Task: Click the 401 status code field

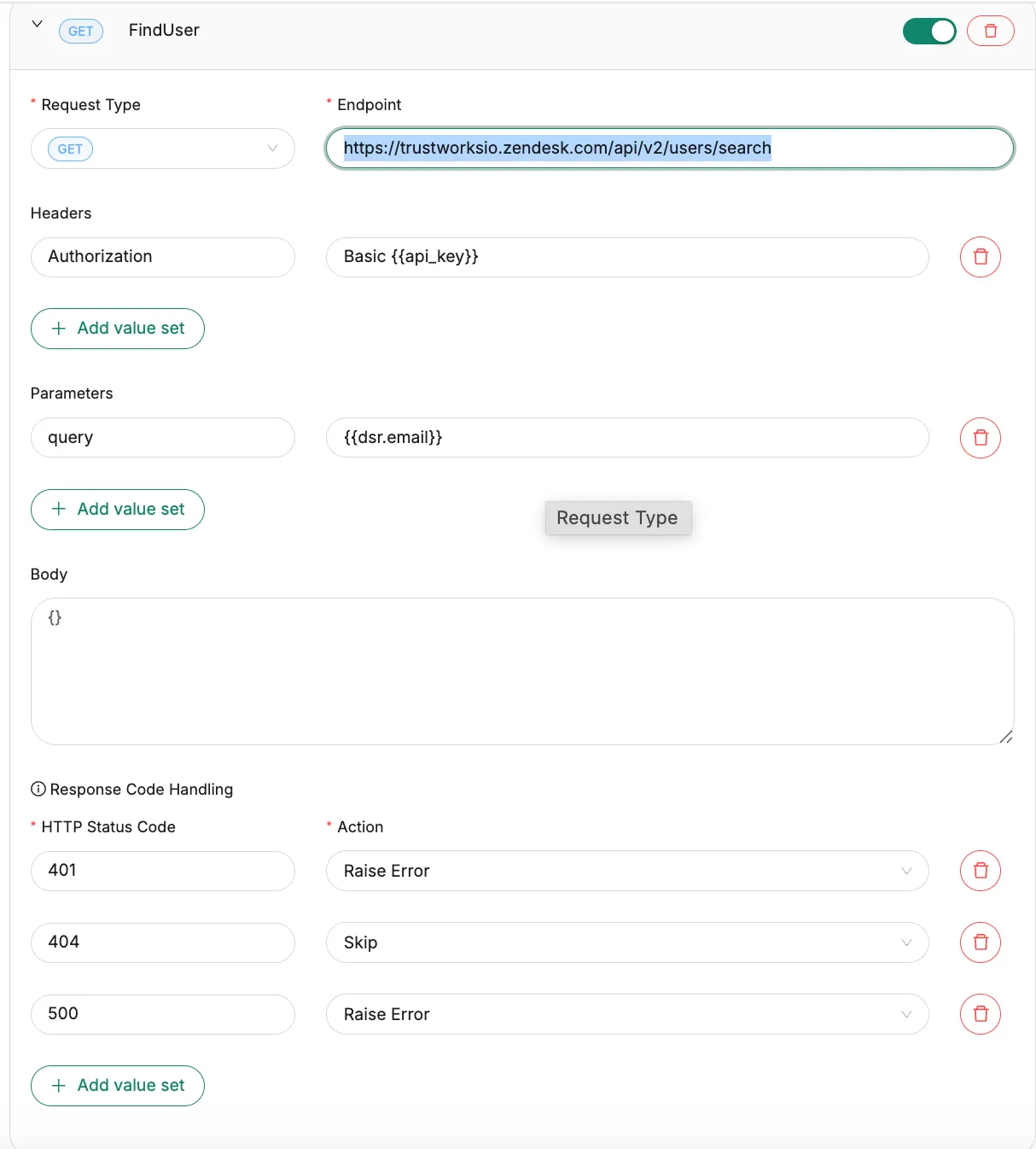Action: click(163, 871)
